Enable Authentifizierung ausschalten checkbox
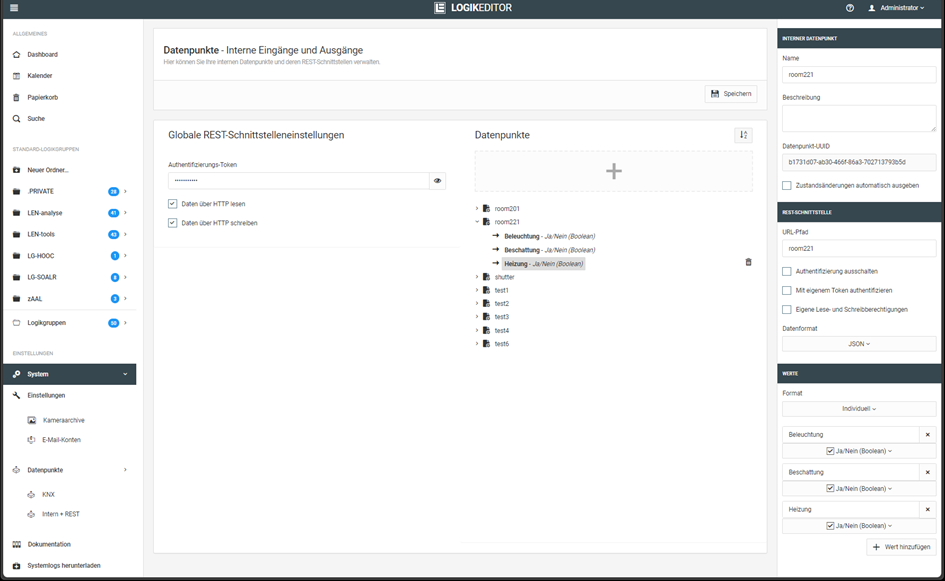The height and width of the screenshot is (581, 945). tap(787, 271)
